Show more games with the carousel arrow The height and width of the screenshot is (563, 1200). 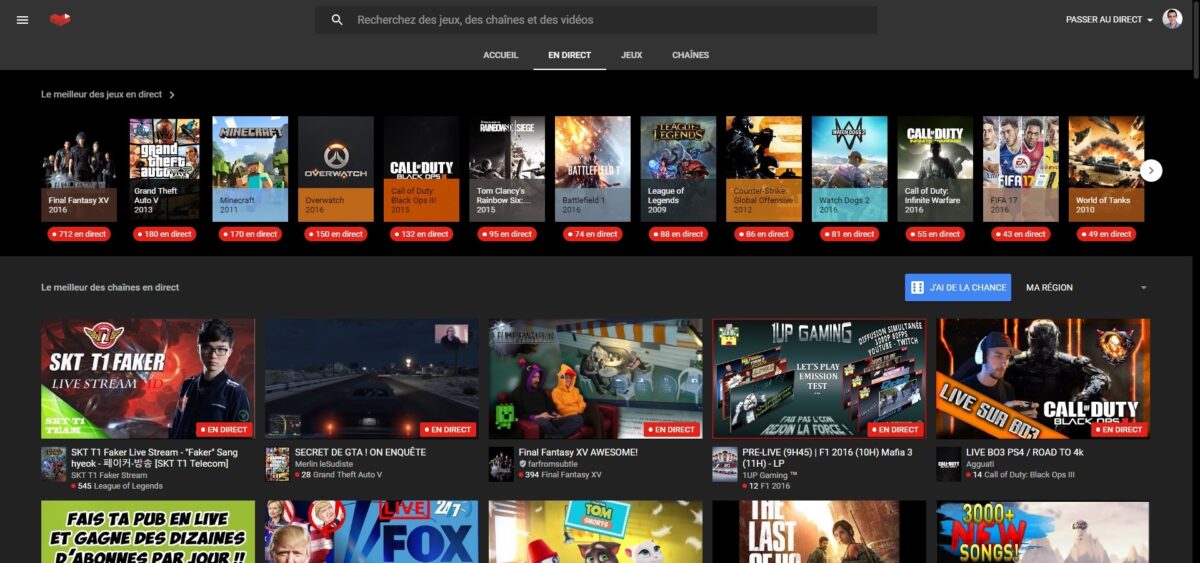pyautogui.click(x=1151, y=170)
